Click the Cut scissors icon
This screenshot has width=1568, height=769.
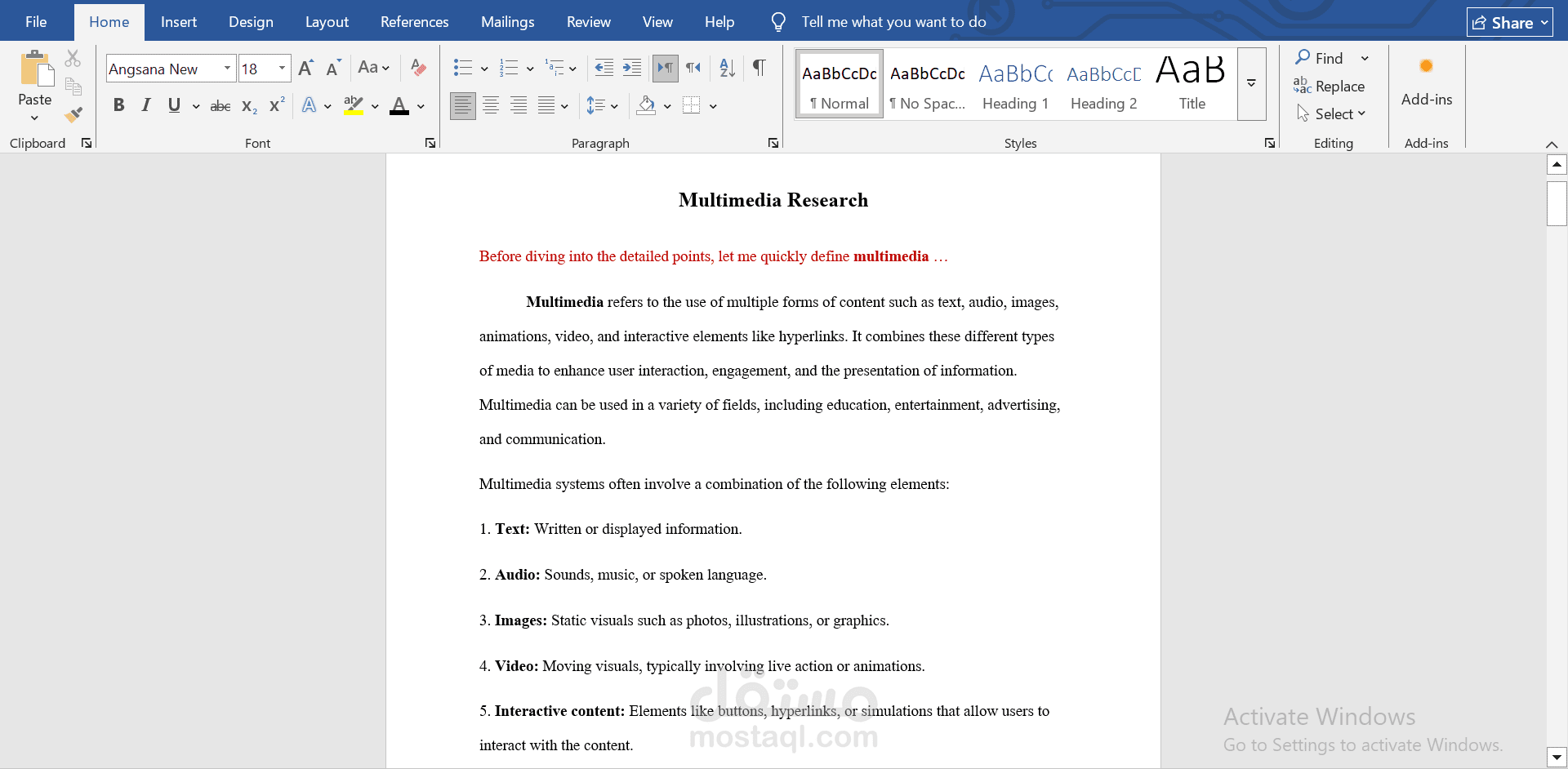[x=73, y=58]
